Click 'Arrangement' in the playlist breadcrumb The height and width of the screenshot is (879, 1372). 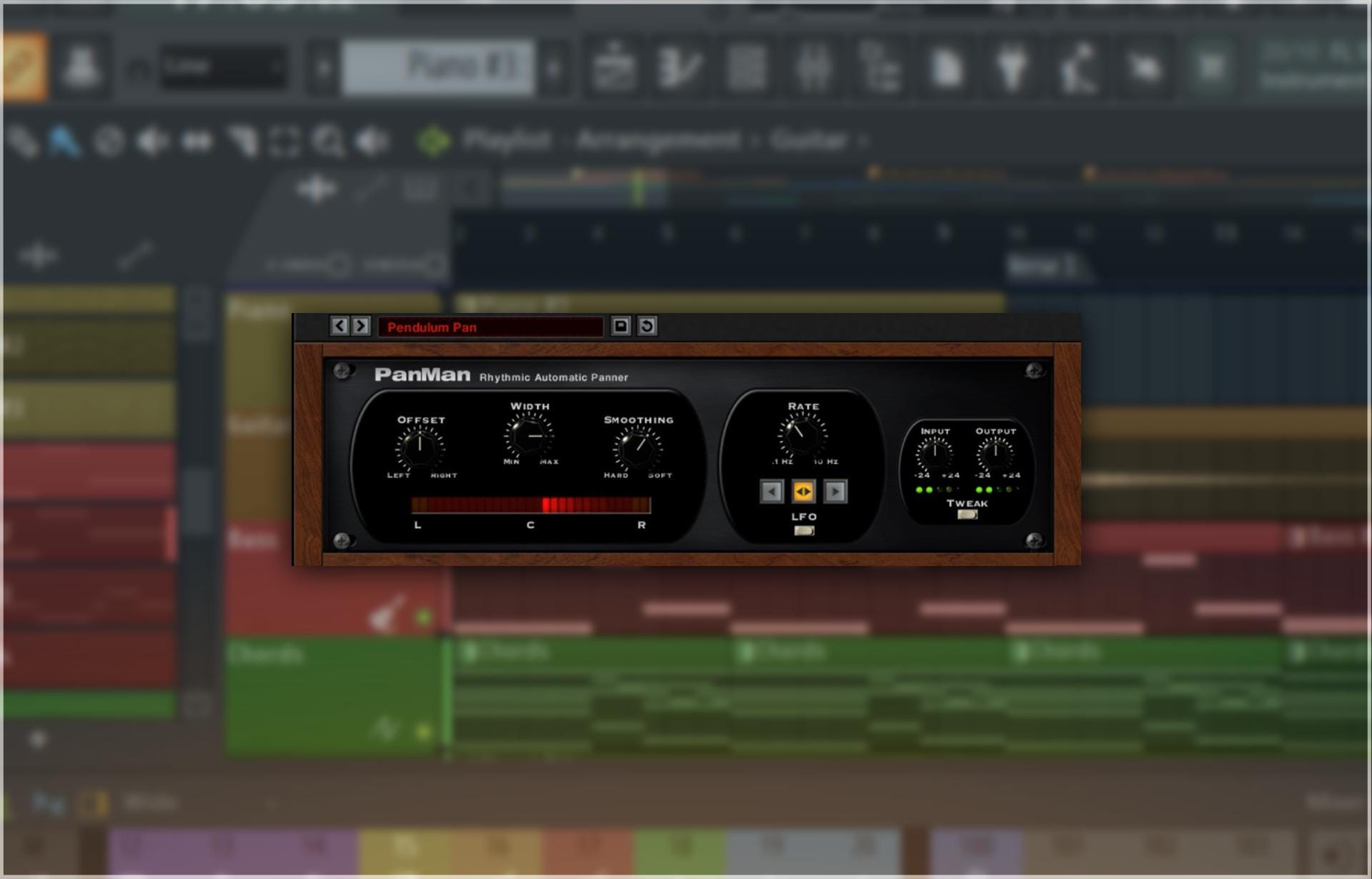[658, 140]
